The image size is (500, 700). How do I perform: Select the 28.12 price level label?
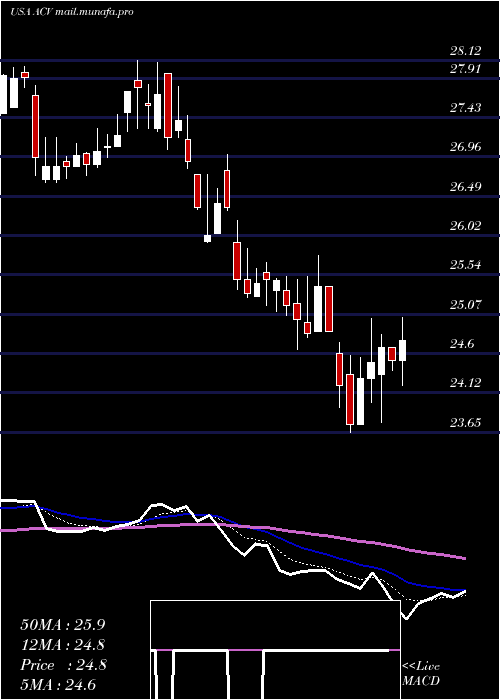point(466,51)
